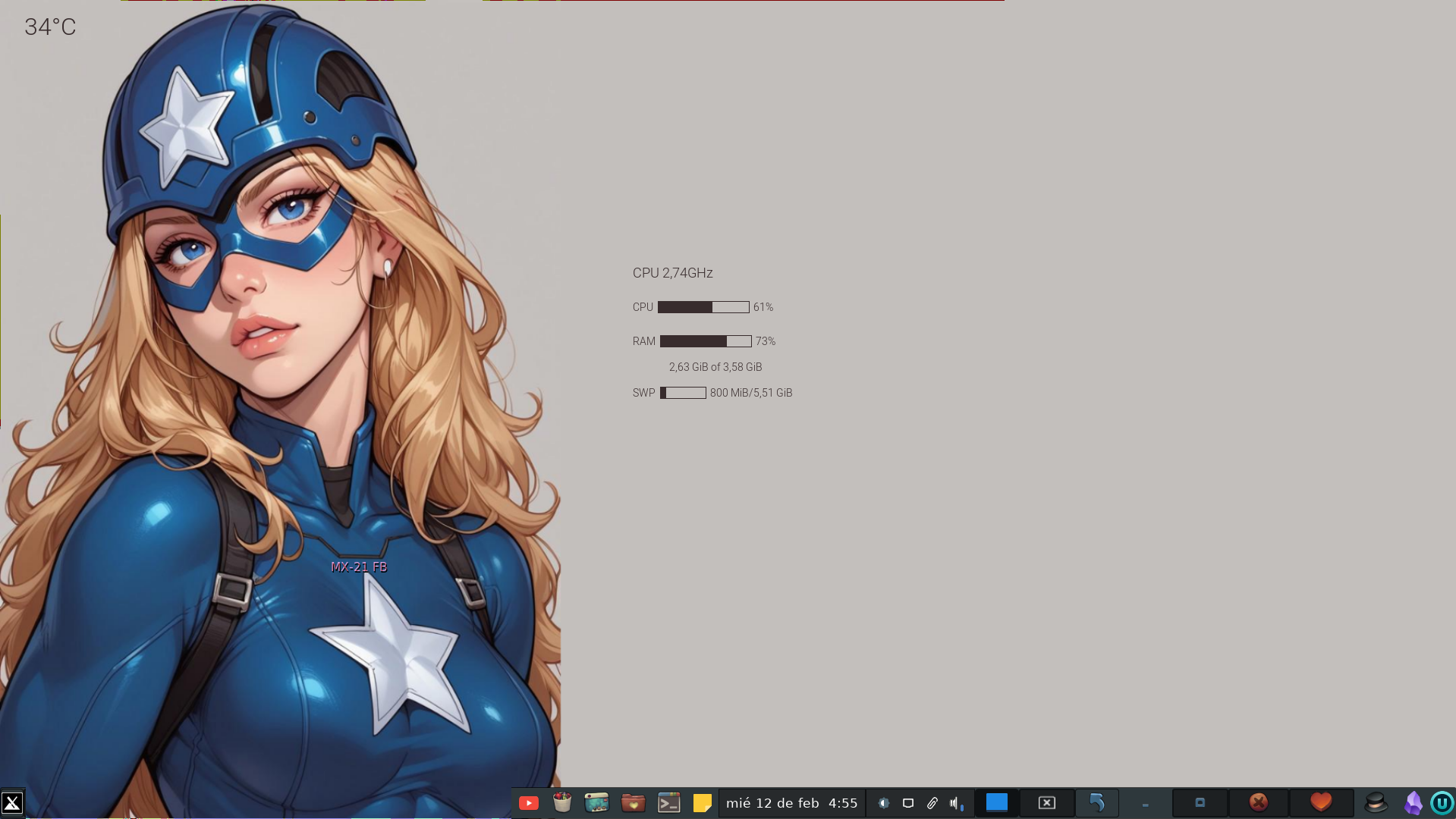
Task: Click the 2,63 GiB of 3,58 GiB text
Action: tap(715, 367)
